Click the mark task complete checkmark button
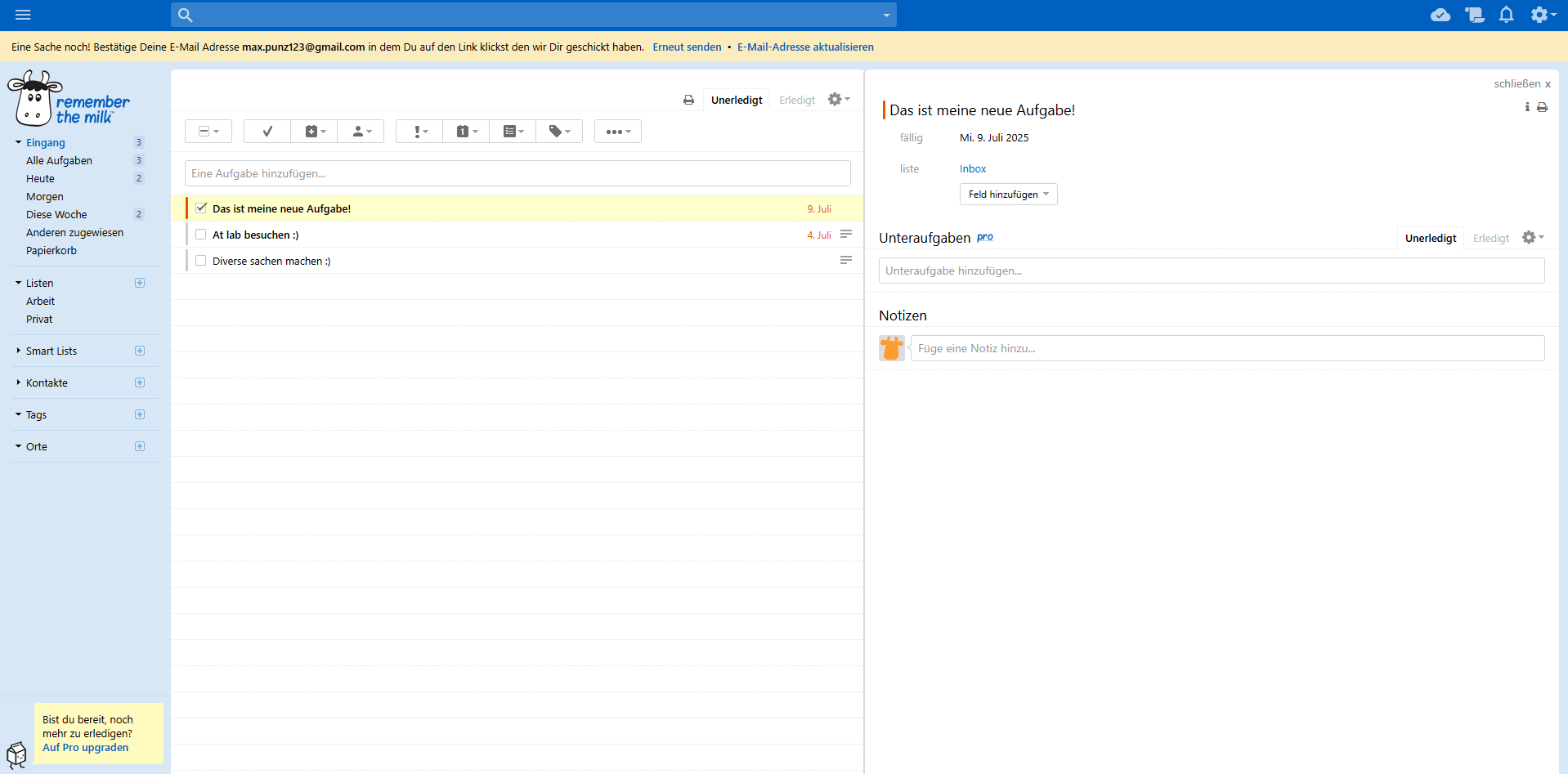Screen dimensions: 1568x774 (x=267, y=132)
